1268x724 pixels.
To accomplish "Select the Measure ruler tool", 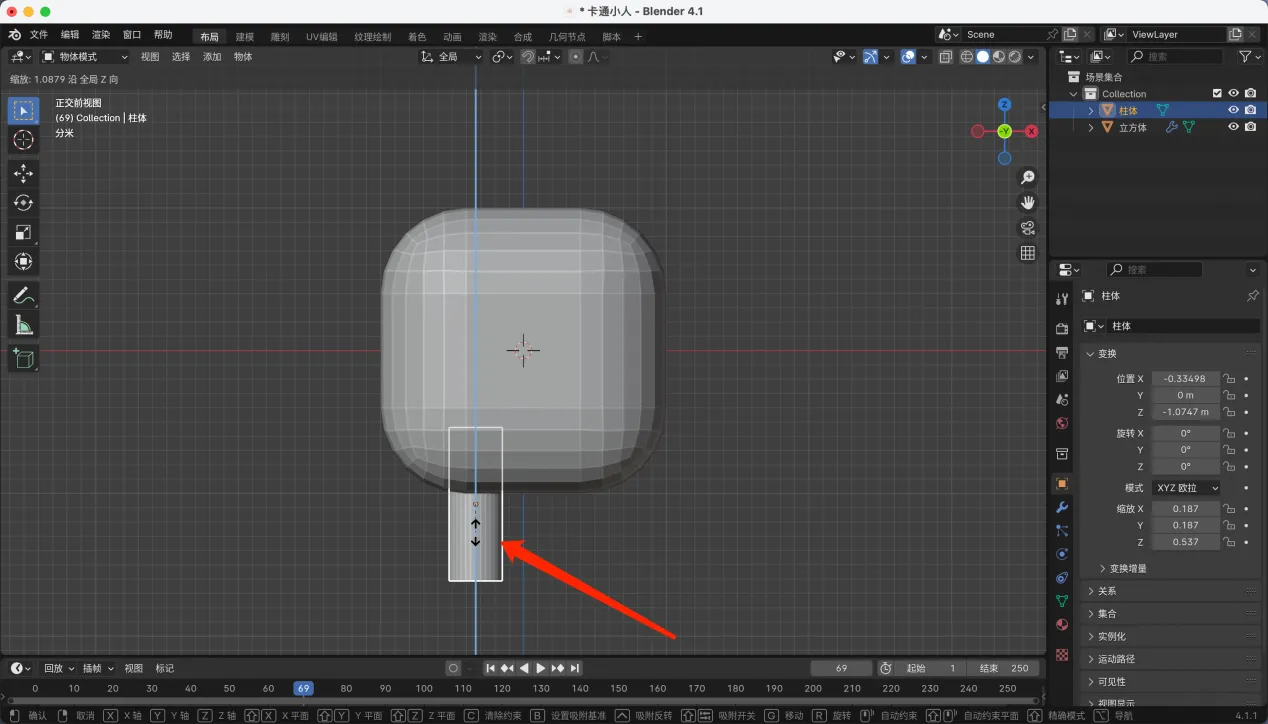I will pos(23,325).
